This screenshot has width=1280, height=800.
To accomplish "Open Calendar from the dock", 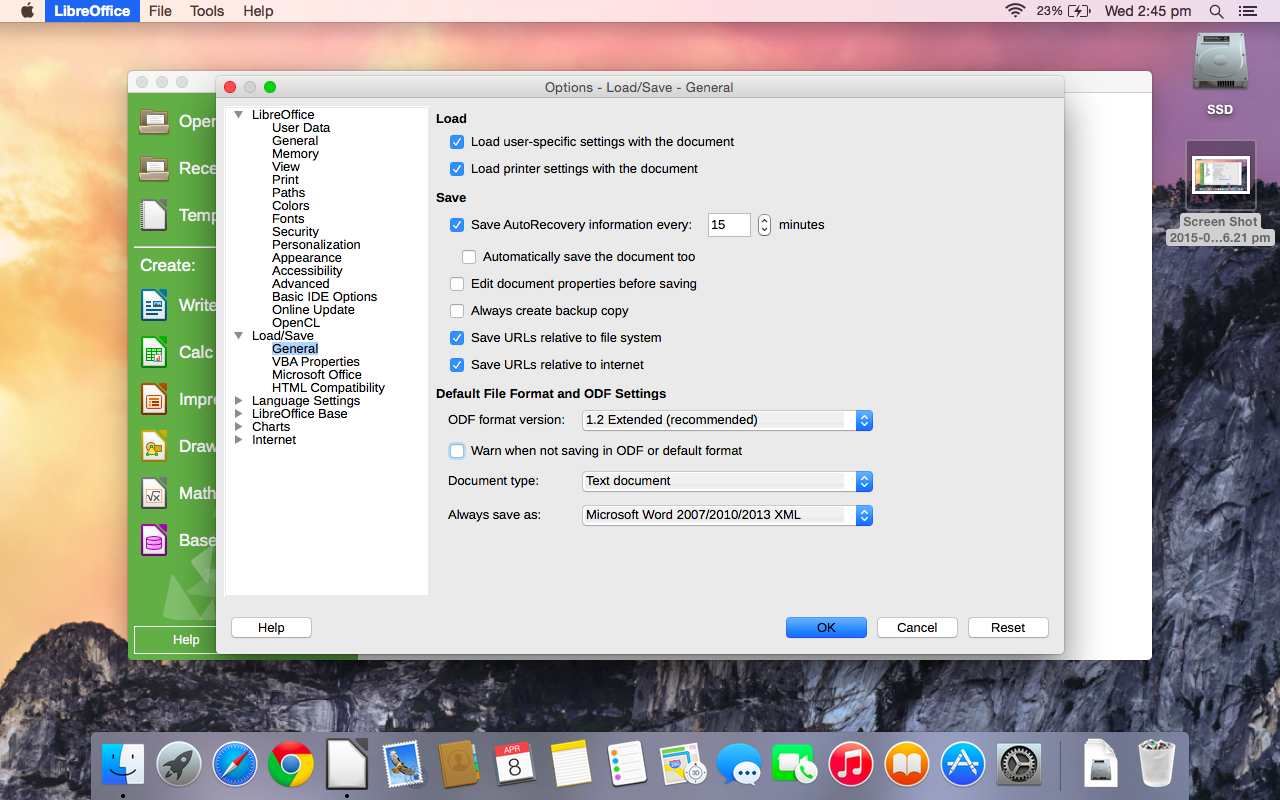I will (515, 765).
